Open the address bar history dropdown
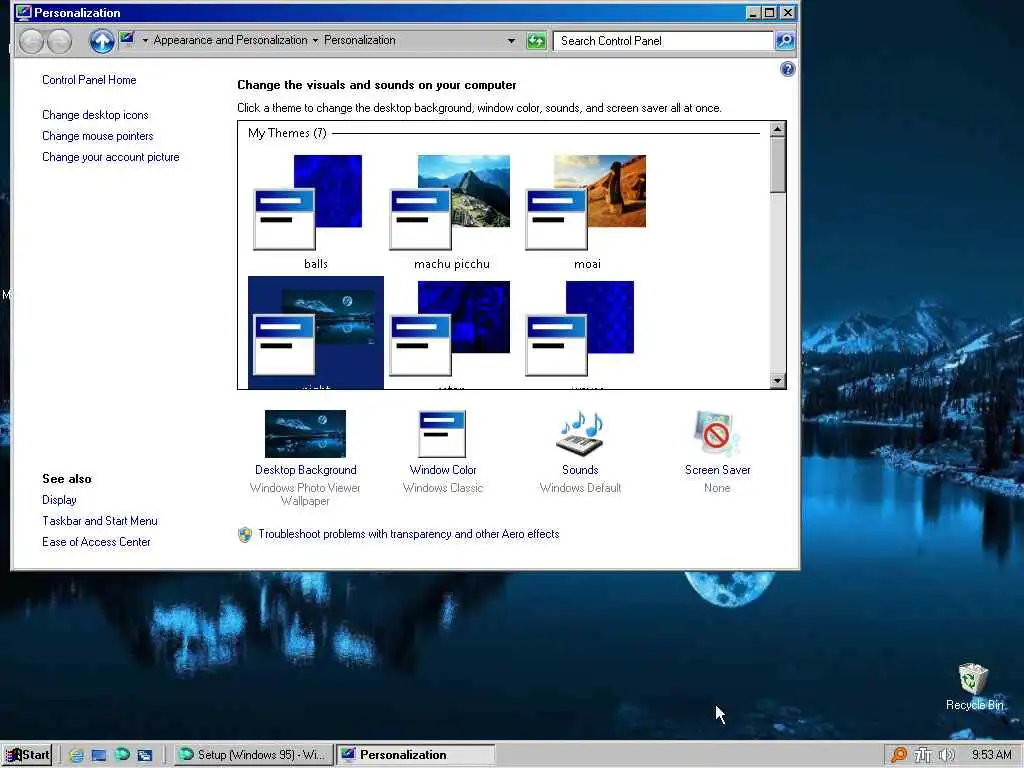Viewport: 1024px width, 768px height. 511,40
